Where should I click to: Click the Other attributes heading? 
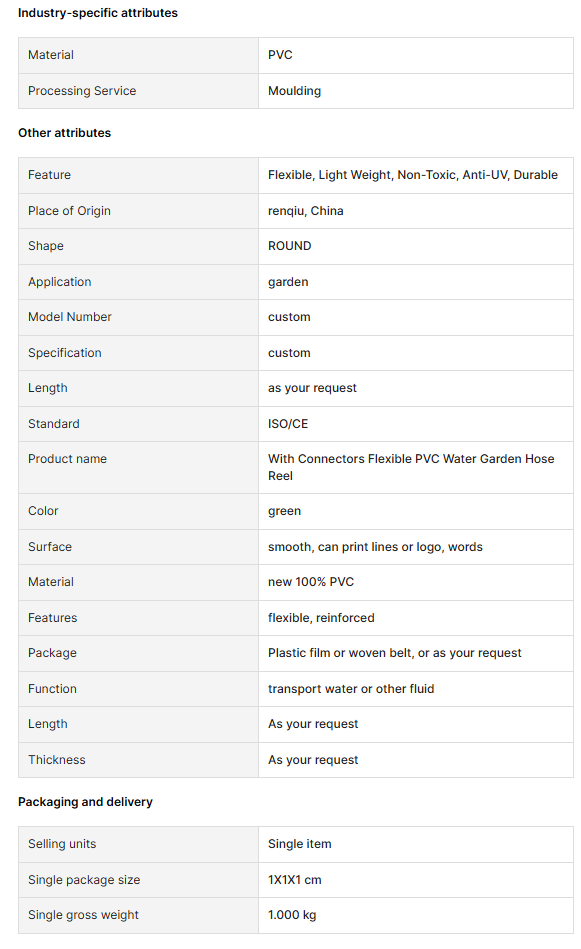(64, 133)
